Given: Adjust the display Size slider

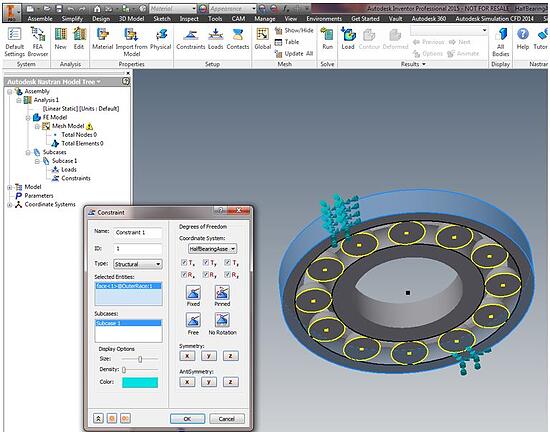Looking at the screenshot, I should point(140,359).
